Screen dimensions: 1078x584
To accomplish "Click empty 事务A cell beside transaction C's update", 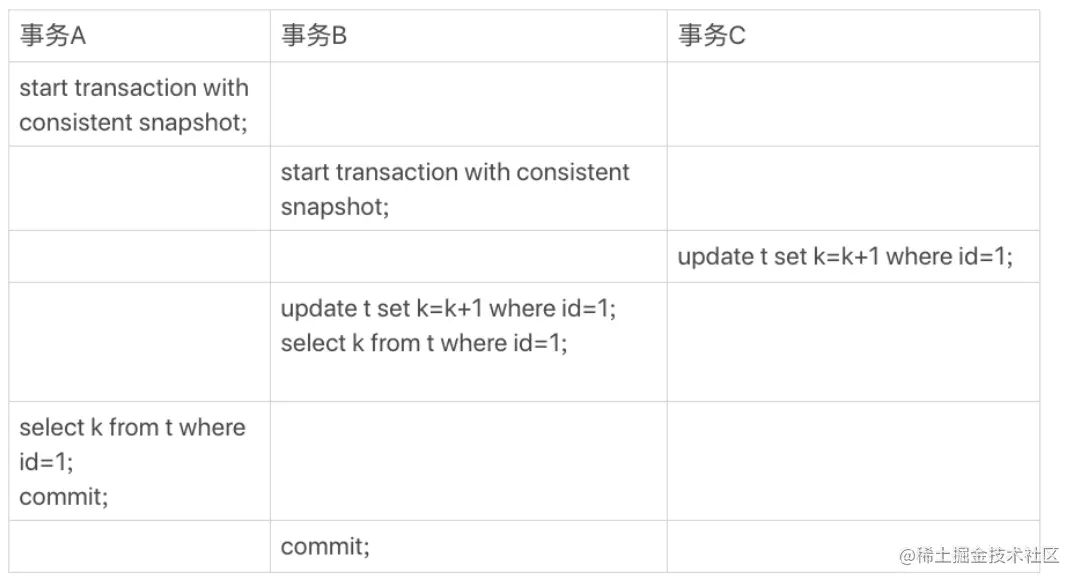I will [x=140, y=257].
